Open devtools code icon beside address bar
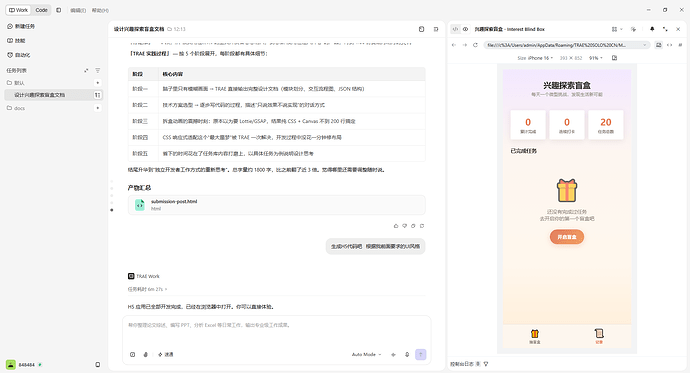This screenshot has width=690, height=373. [x=669, y=45]
